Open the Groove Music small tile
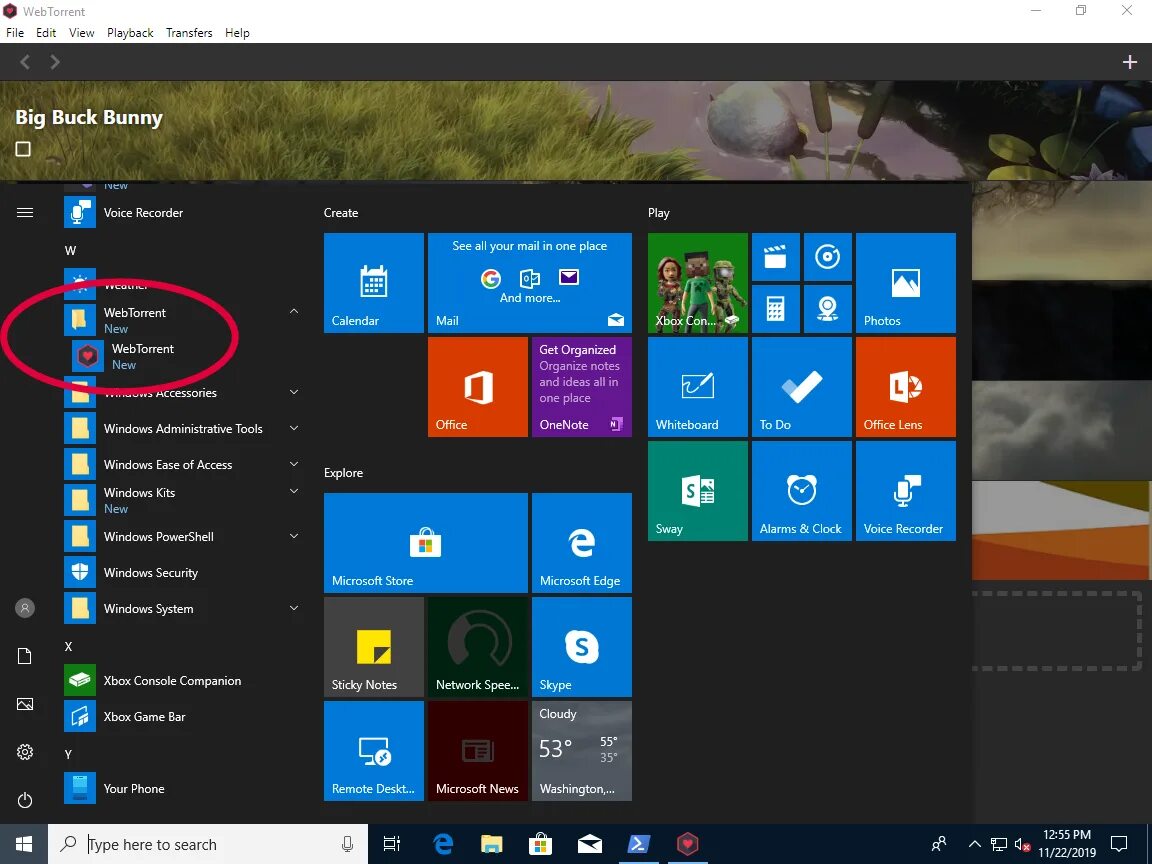1152x864 pixels. (828, 257)
